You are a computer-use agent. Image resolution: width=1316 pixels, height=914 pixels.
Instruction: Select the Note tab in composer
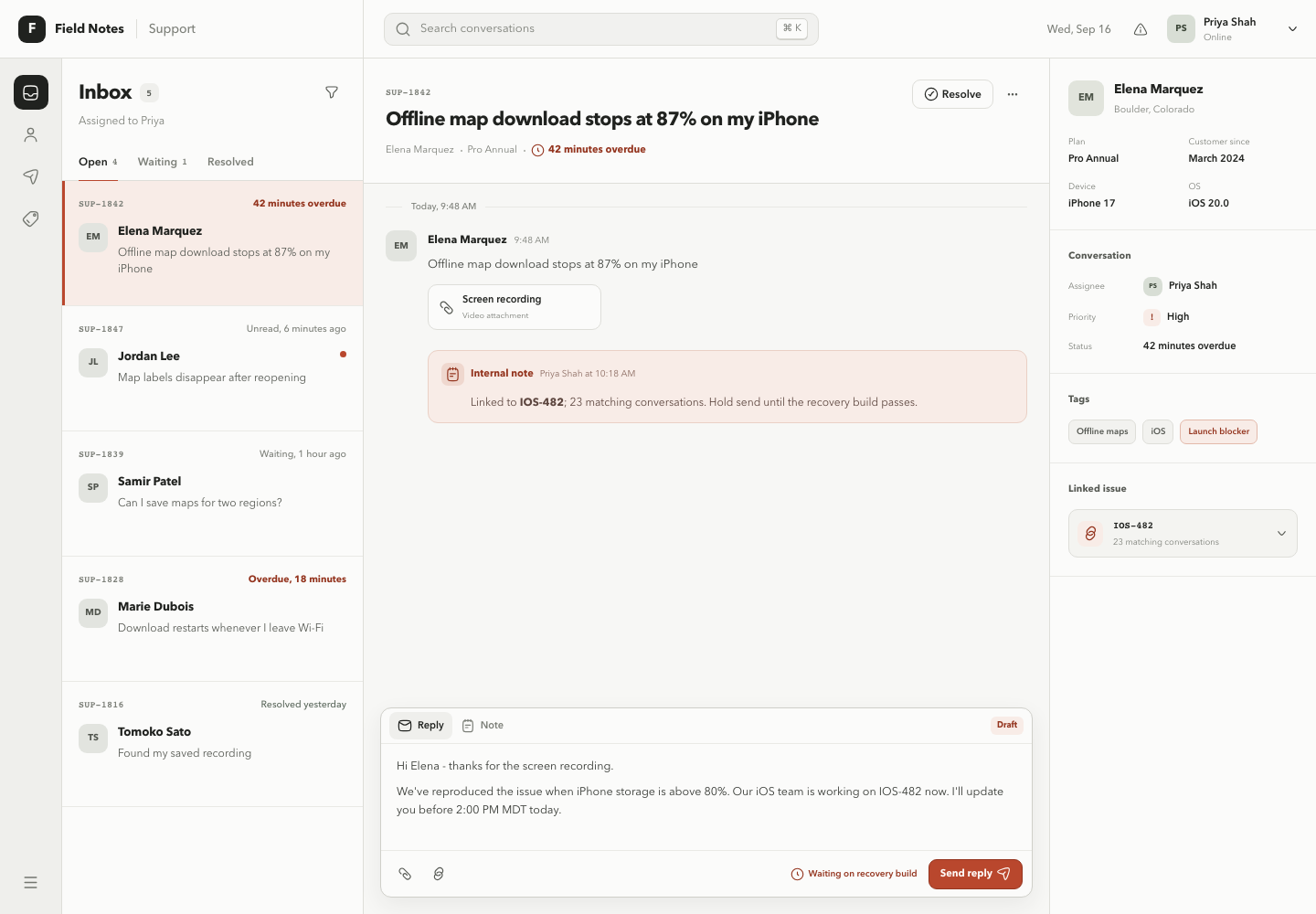click(x=483, y=726)
